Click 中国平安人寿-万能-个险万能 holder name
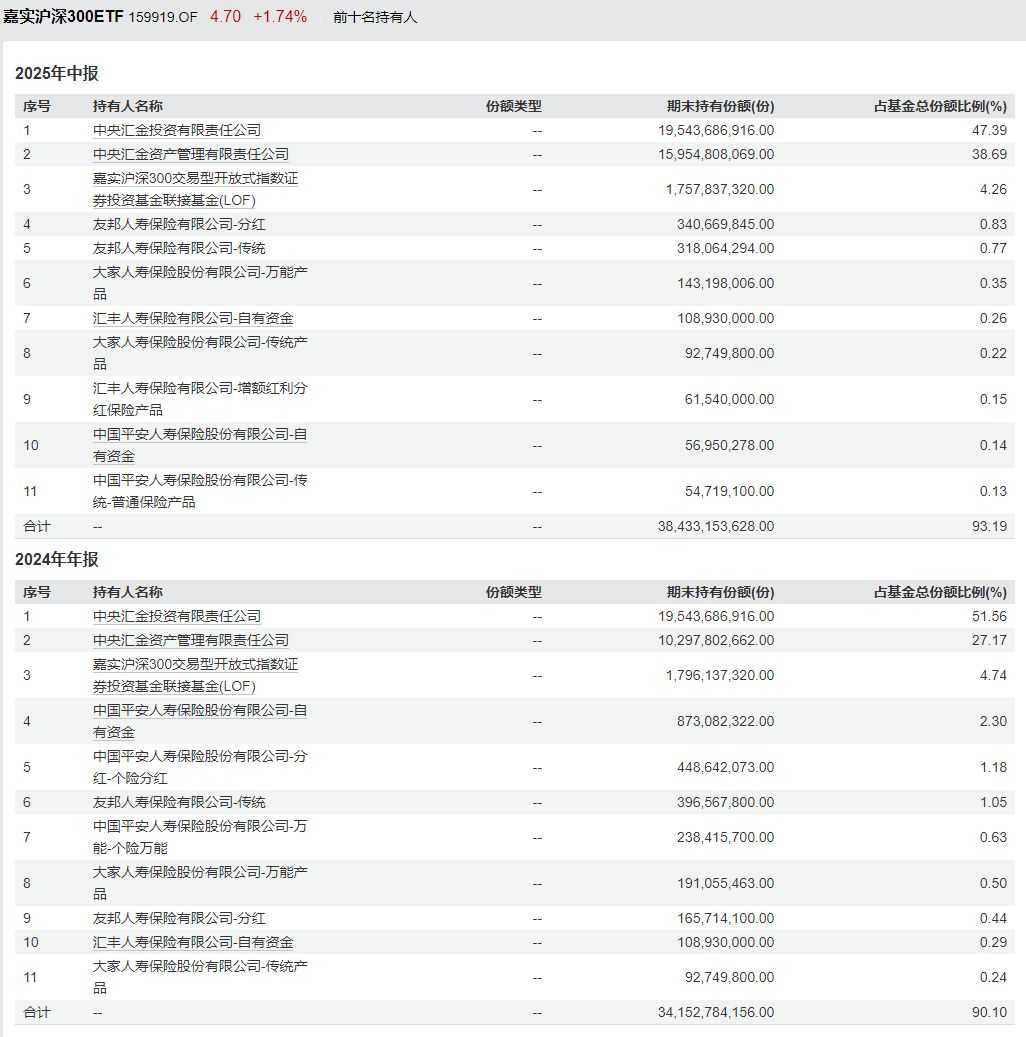Screen dimensions: 1026x1037 200,837
